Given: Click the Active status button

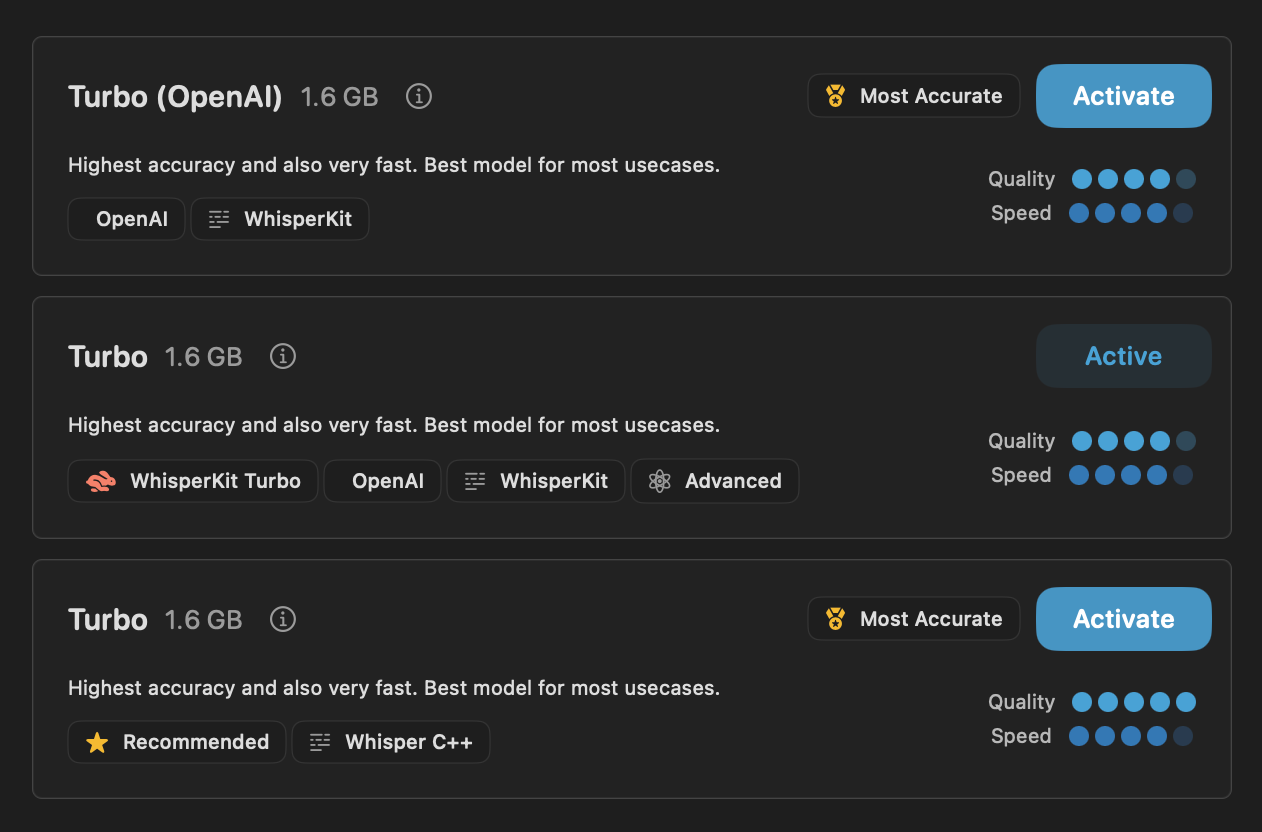Looking at the screenshot, I should (x=1123, y=356).
